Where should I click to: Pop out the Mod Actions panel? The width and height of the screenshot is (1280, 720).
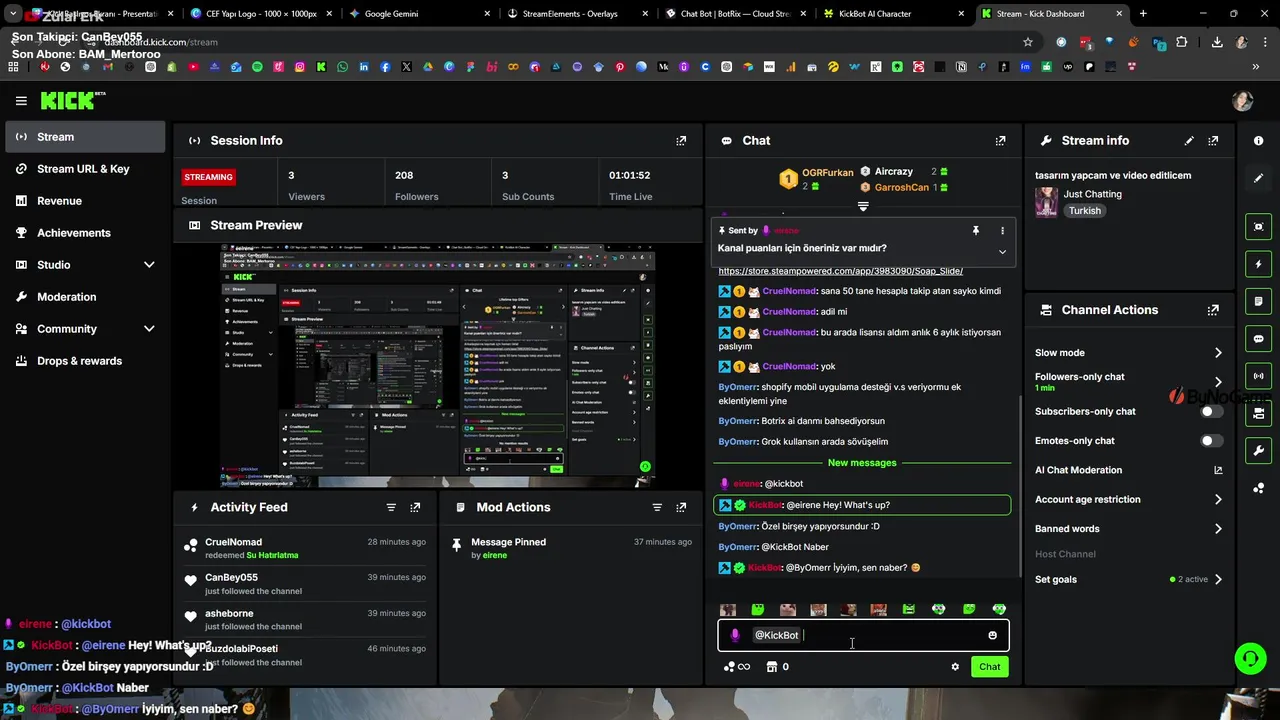tap(681, 507)
